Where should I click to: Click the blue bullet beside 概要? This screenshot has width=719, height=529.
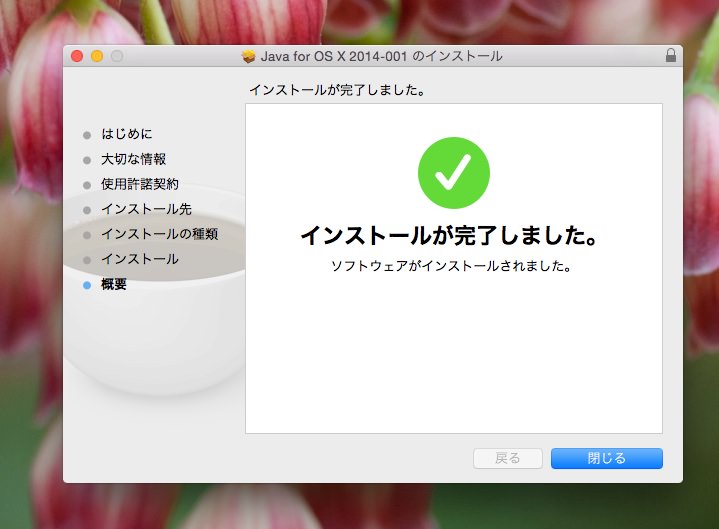87,285
